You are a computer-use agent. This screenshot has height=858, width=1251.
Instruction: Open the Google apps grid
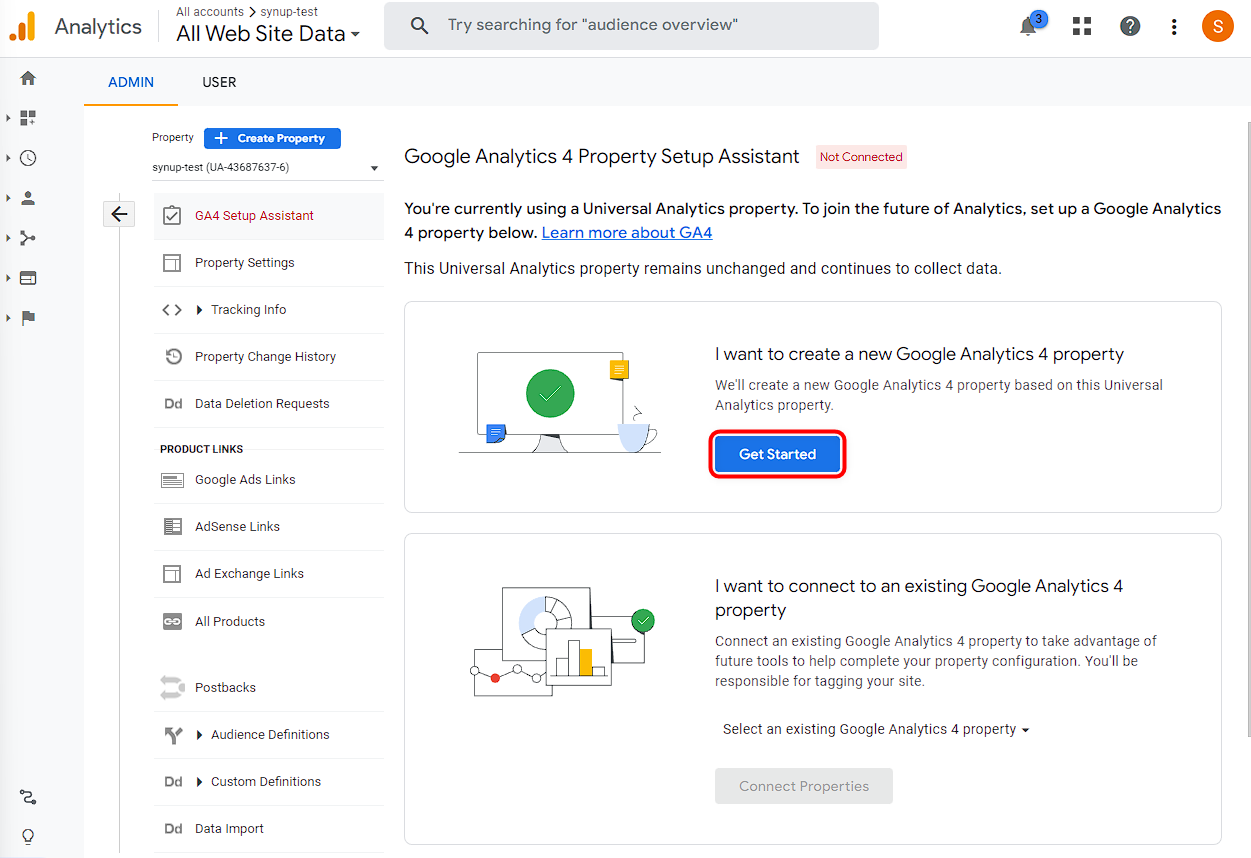(x=1082, y=26)
